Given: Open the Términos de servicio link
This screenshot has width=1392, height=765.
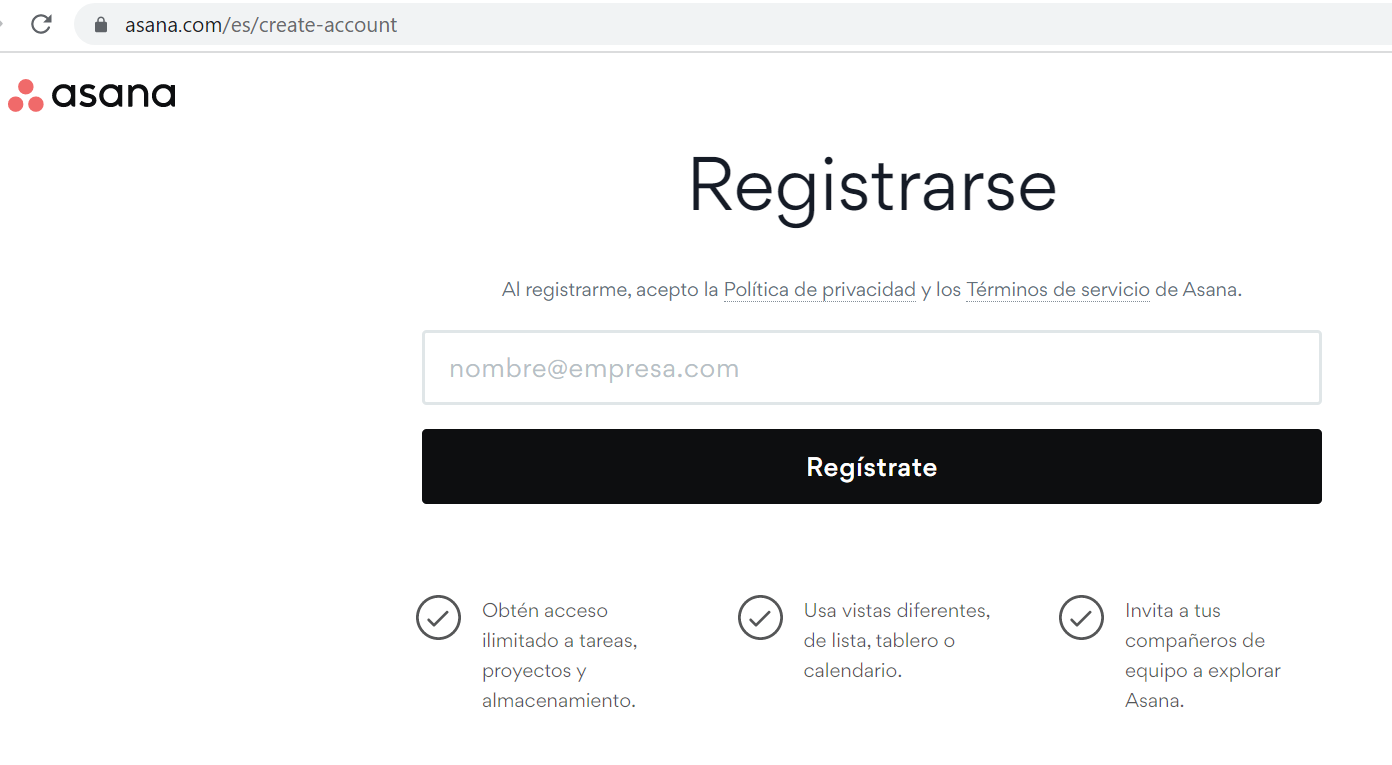Looking at the screenshot, I should coord(1057,290).
